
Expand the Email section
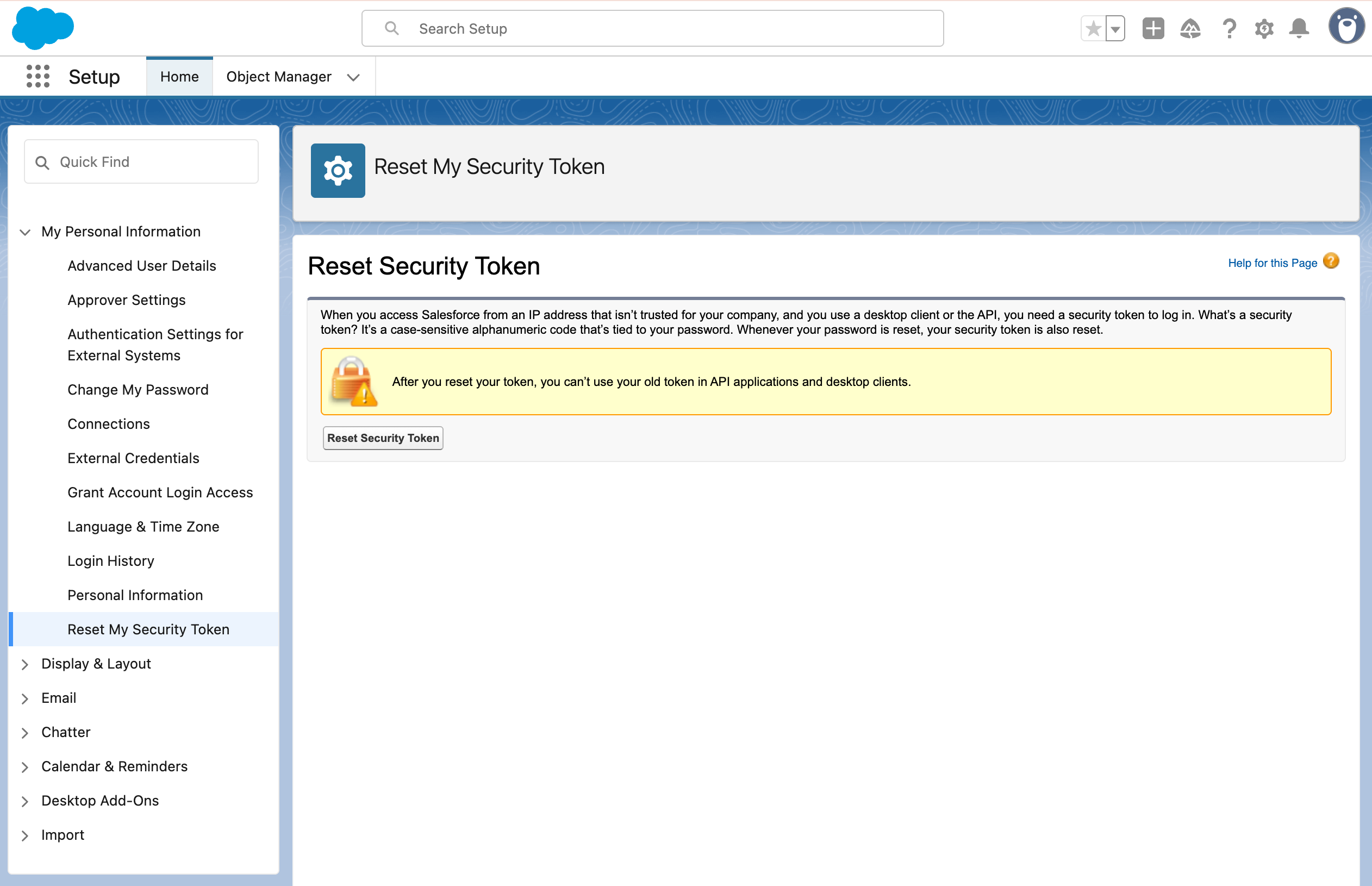[25, 698]
